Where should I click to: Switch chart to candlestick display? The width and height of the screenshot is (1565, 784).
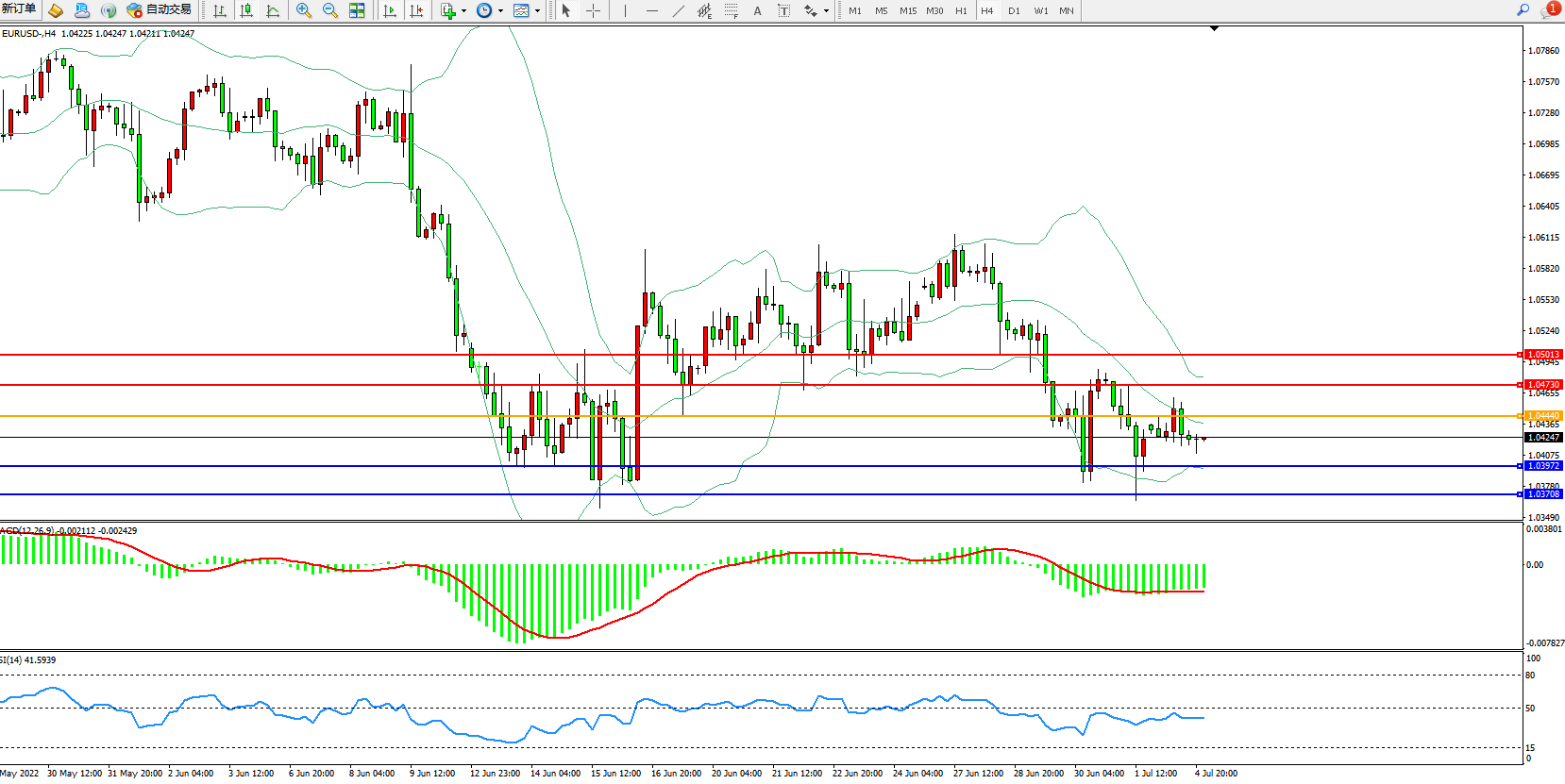(246, 10)
